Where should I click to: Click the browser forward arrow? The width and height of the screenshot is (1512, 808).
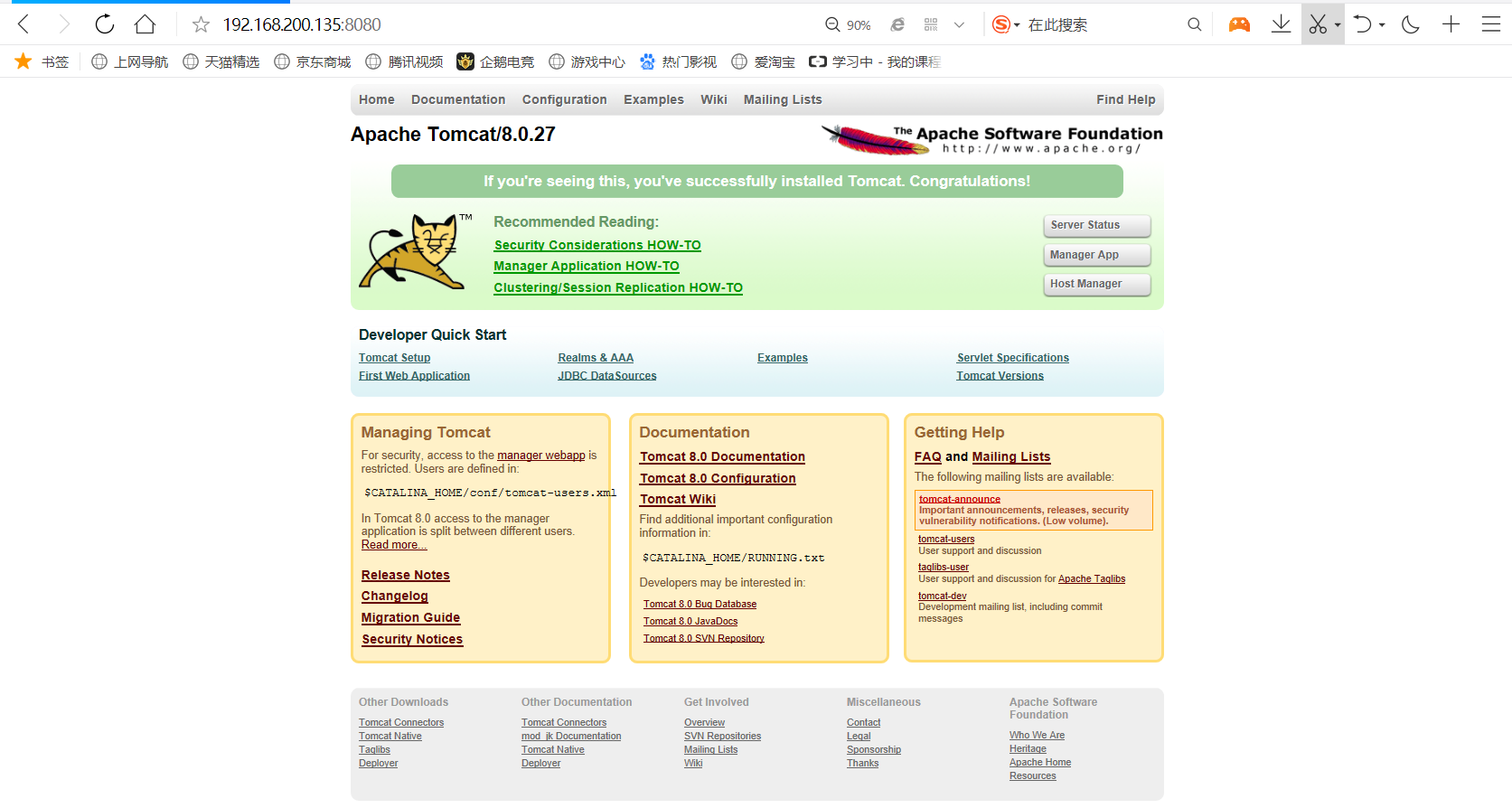tap(63, 24)
